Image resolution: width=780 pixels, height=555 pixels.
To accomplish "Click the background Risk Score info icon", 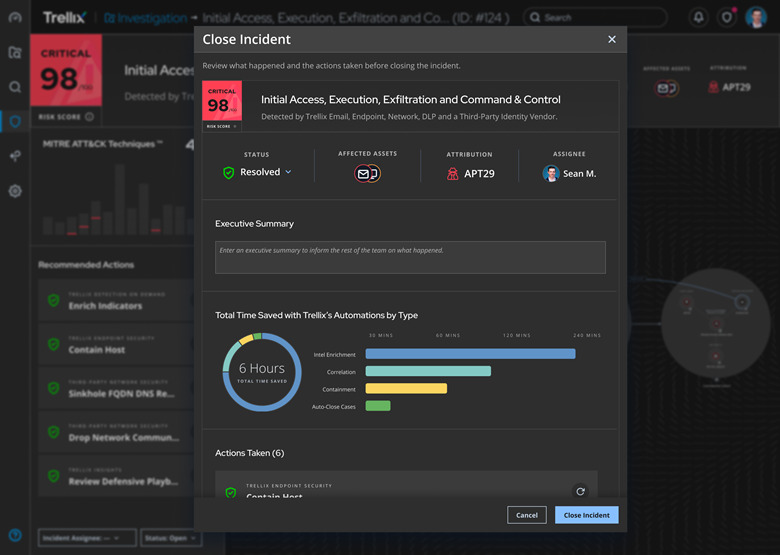I will [89, 116].
